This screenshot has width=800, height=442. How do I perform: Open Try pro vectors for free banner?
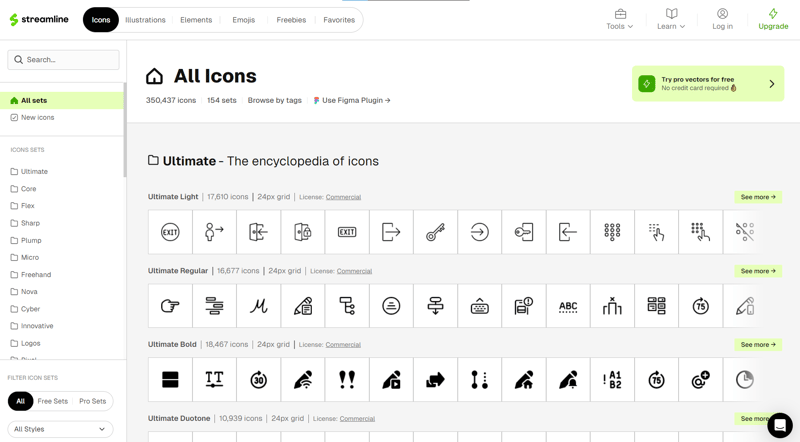click(x=708, y=84)
